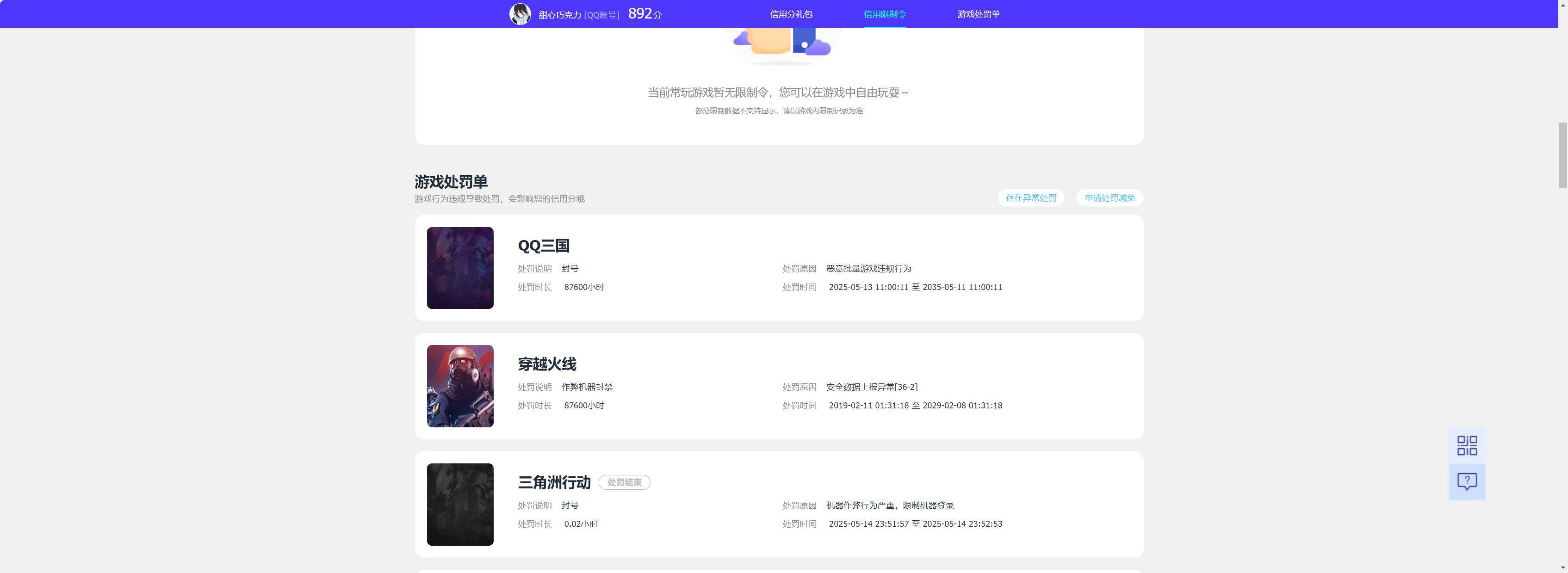The image size is (1568, 573).
Task: Click the user avatar in header
Action: click(x=520, y=14)
